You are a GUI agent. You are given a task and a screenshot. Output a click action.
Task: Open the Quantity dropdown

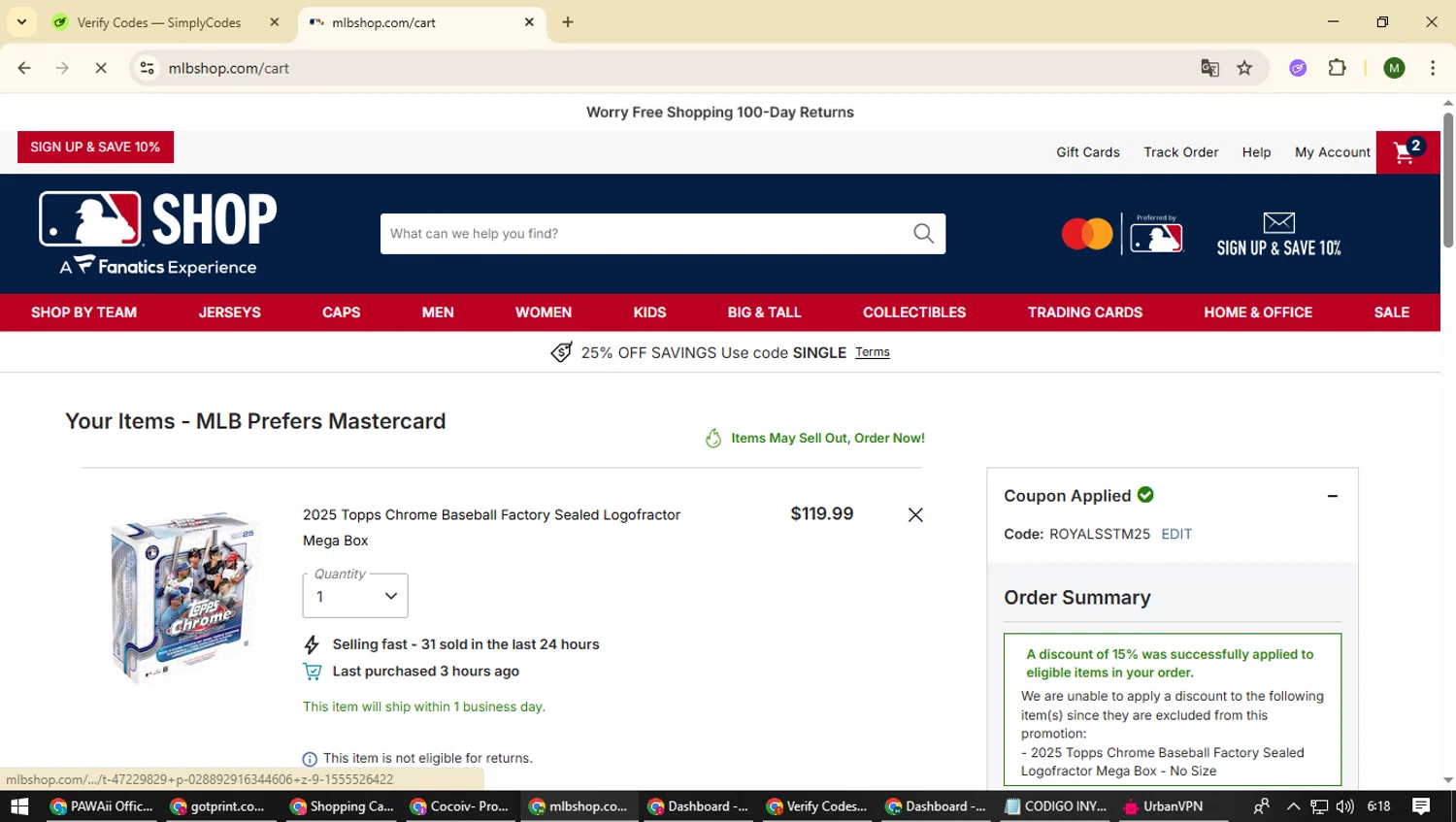tap(355, 596)
